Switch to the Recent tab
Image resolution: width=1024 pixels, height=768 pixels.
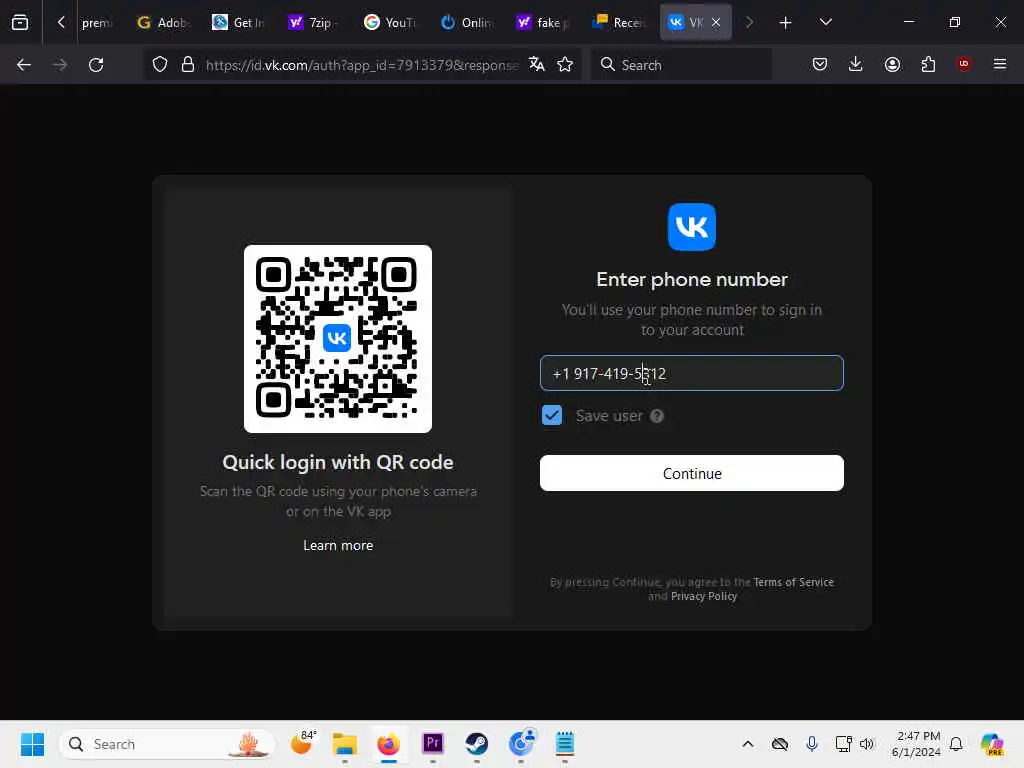coord(618,23)
